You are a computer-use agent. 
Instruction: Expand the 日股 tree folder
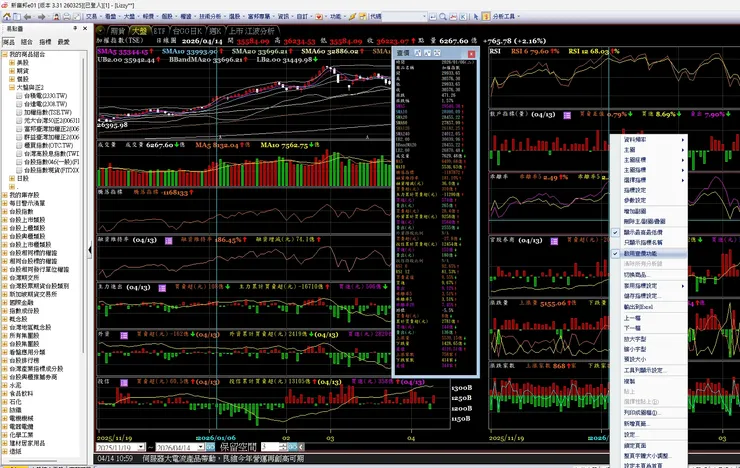click(x=12, y=178)
